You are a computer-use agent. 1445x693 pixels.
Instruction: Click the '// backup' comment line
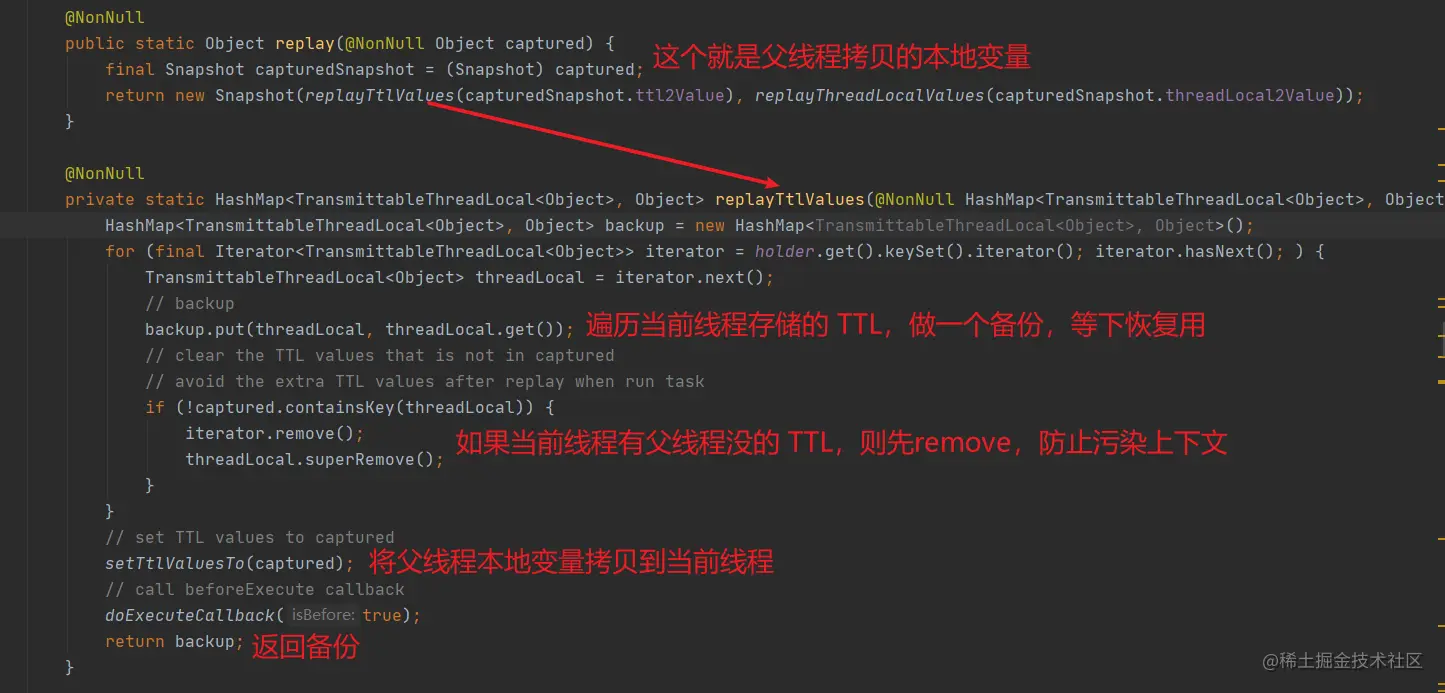(x=189, y=303)
